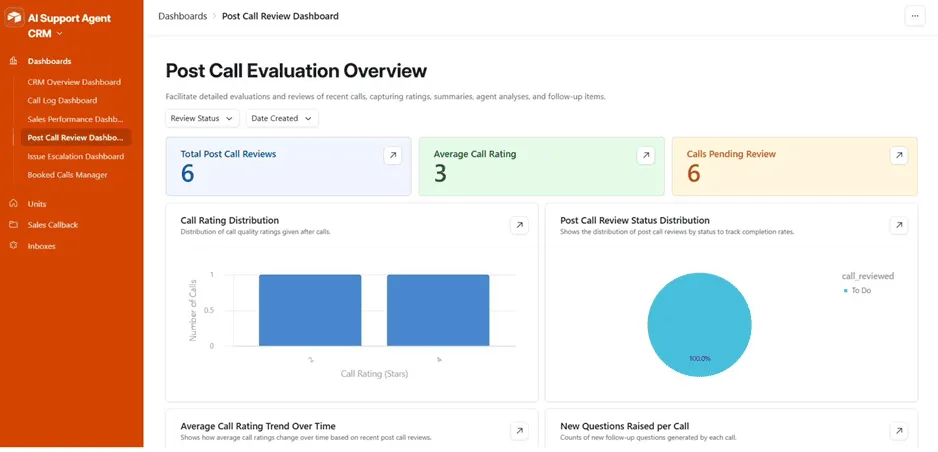
Task: Click New Questions Raised per Call title
Action: (625, 426)
